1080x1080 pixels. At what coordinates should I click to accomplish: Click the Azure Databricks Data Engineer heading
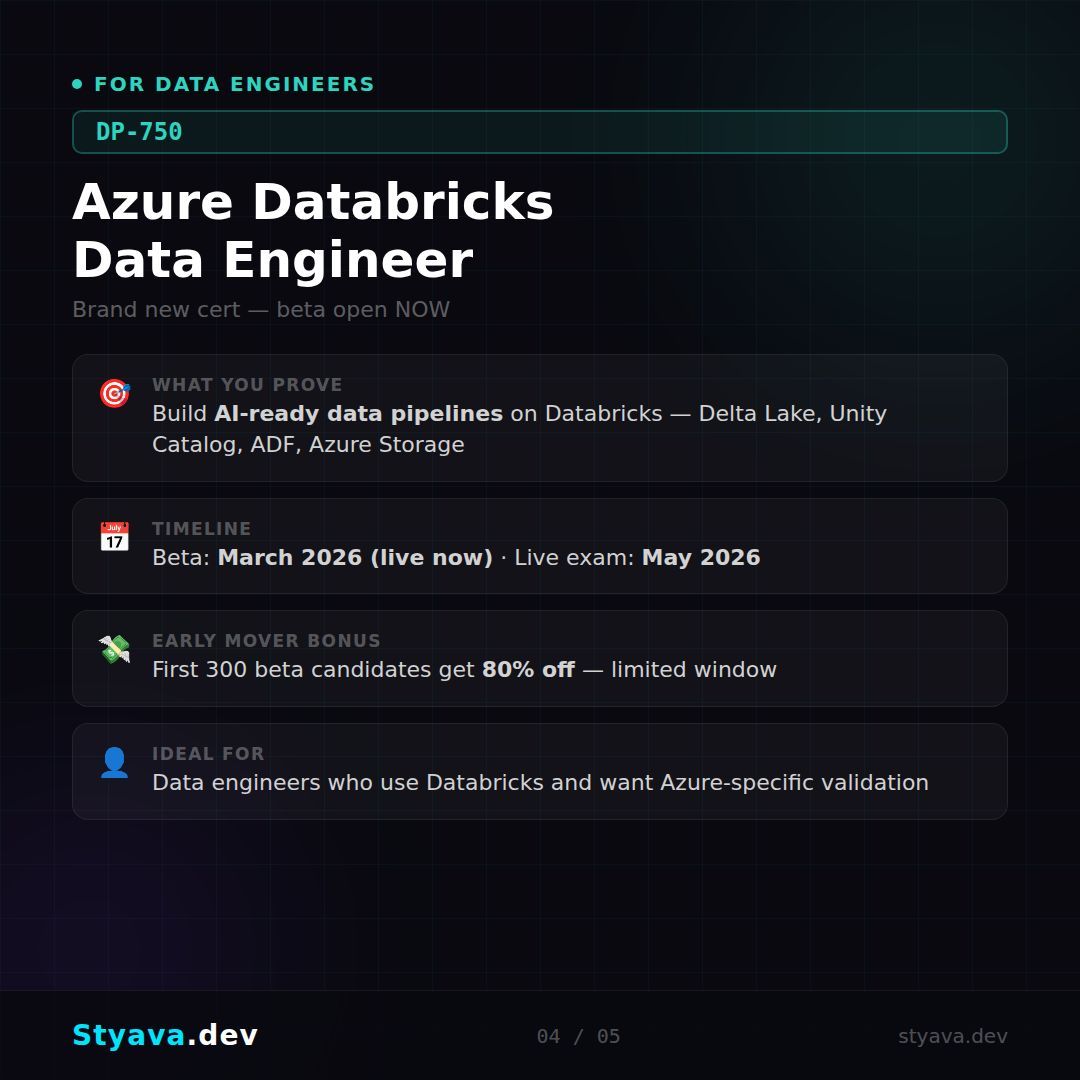click(x=313, y=231)
